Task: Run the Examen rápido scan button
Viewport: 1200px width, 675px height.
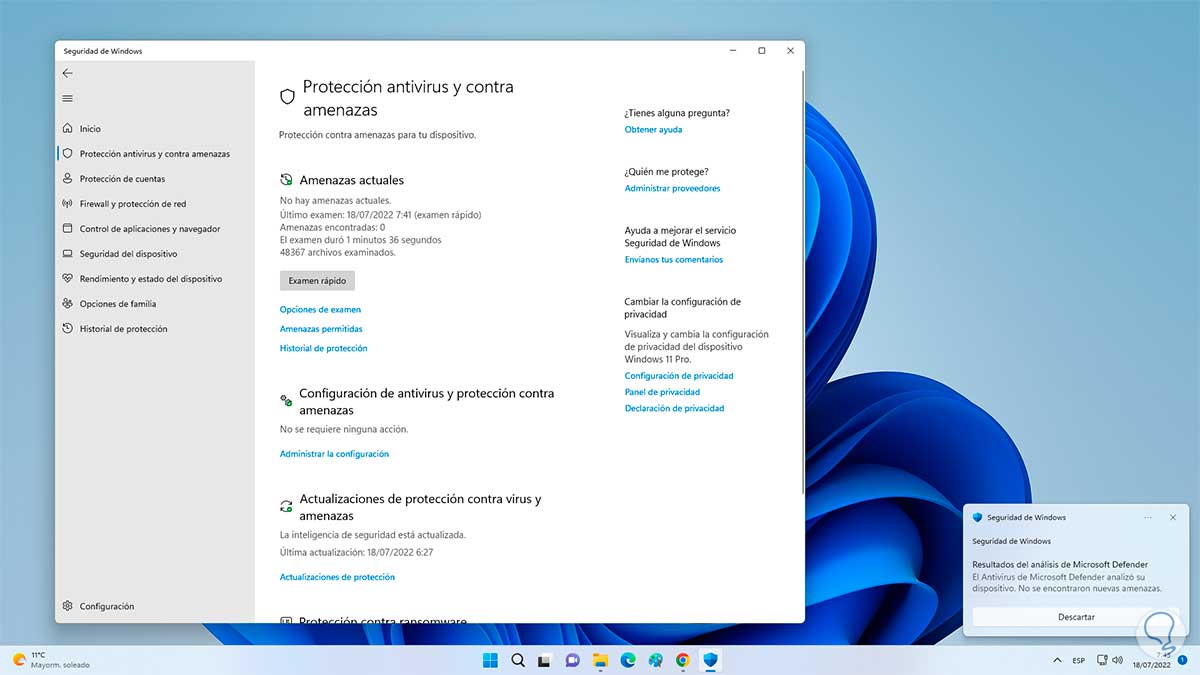Action: pyautogui.click(x=317, y=281)
